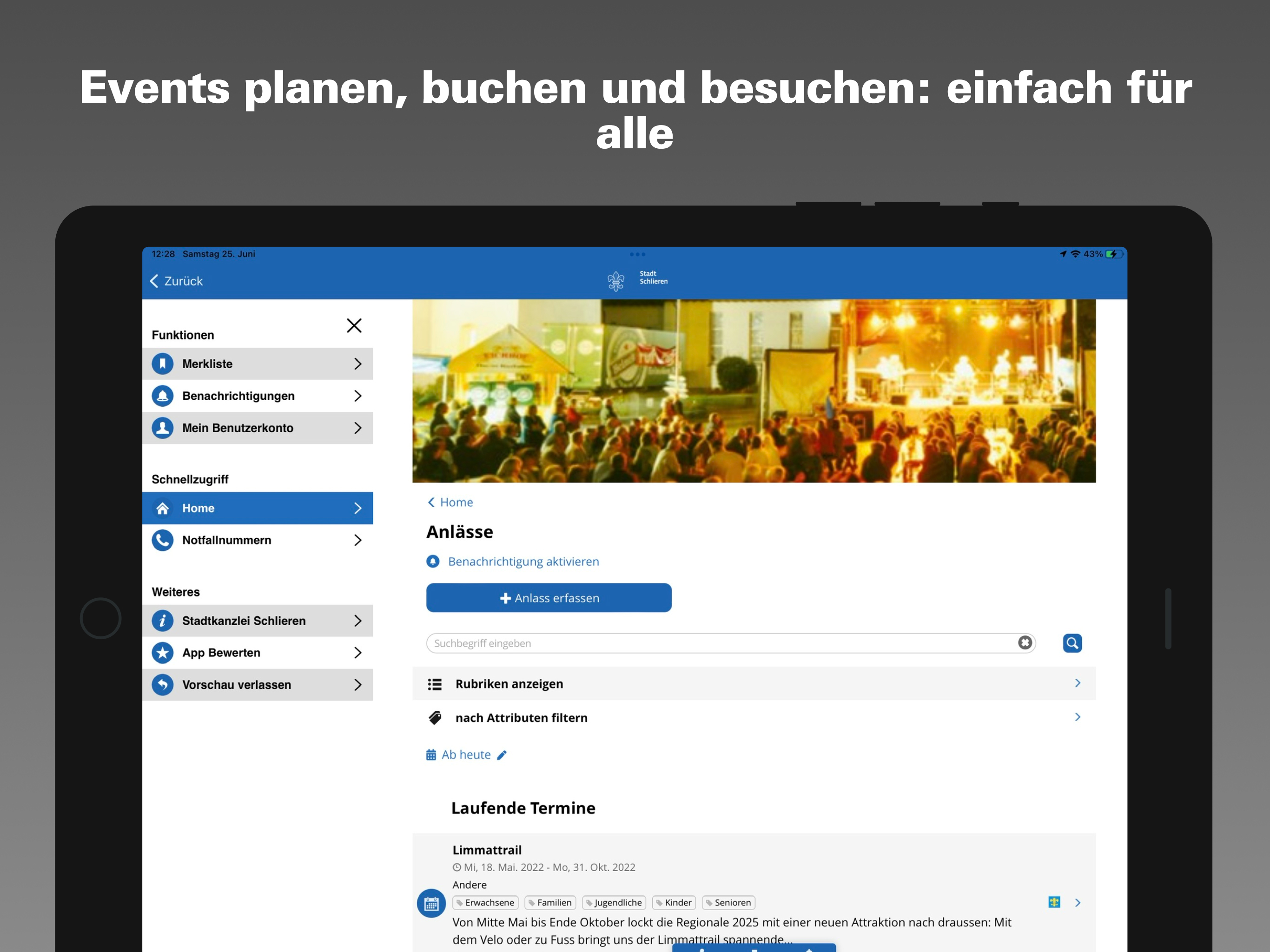Click the Notfallnummern phone icon

pos(163,540)
